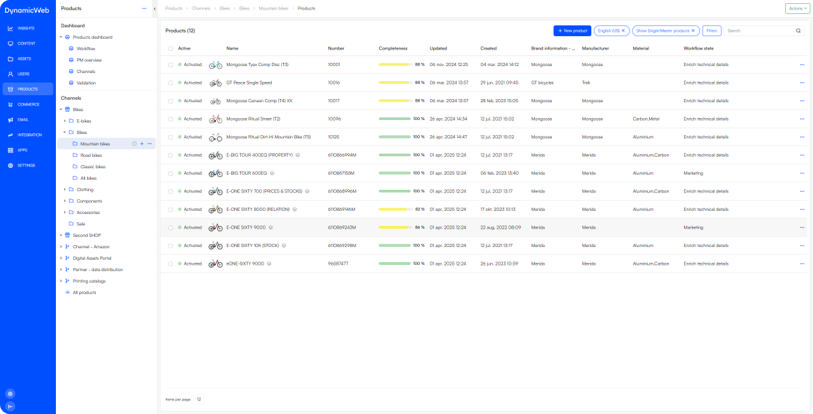
Task: Open the row menu for Mongoose Tyax Comp Disc
Action: pos(801,65)
